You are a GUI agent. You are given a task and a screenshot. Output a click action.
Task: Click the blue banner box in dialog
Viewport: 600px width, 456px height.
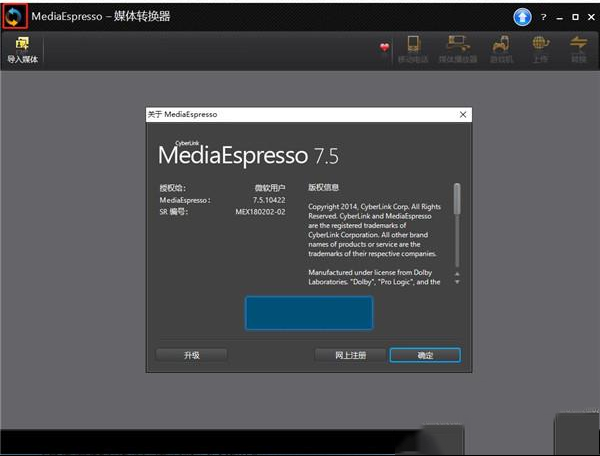click(x=309, y=313)
